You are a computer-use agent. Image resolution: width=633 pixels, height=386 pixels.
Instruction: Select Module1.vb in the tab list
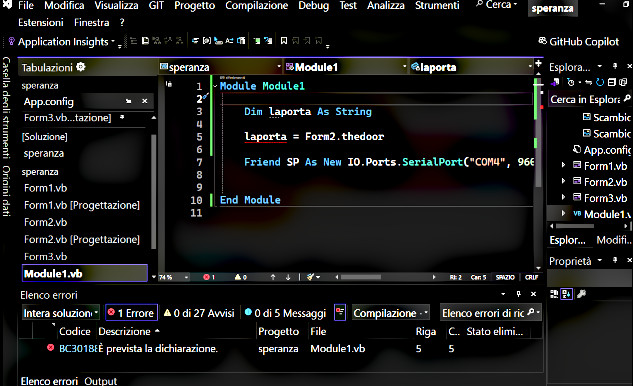pos(85,273)
